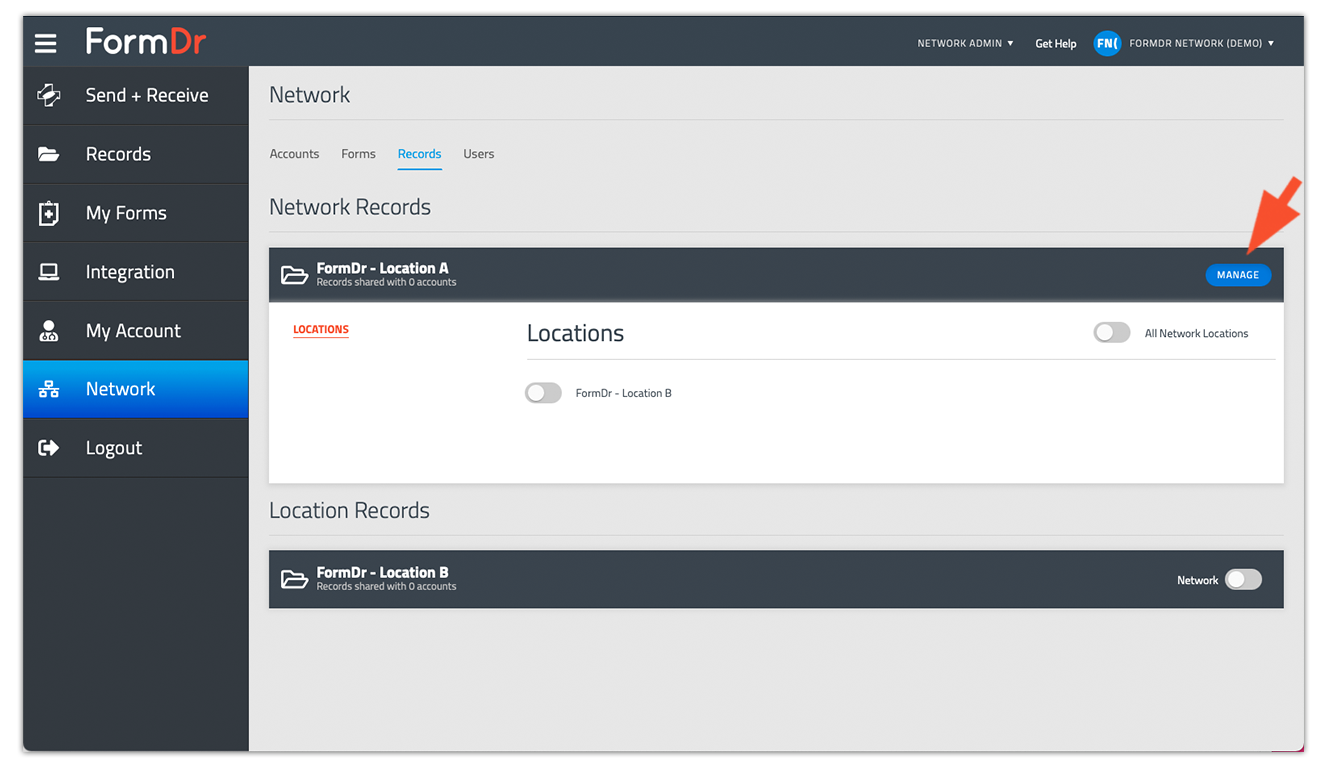
Task: Select Network in sidebar
Action: pos(136,389)
